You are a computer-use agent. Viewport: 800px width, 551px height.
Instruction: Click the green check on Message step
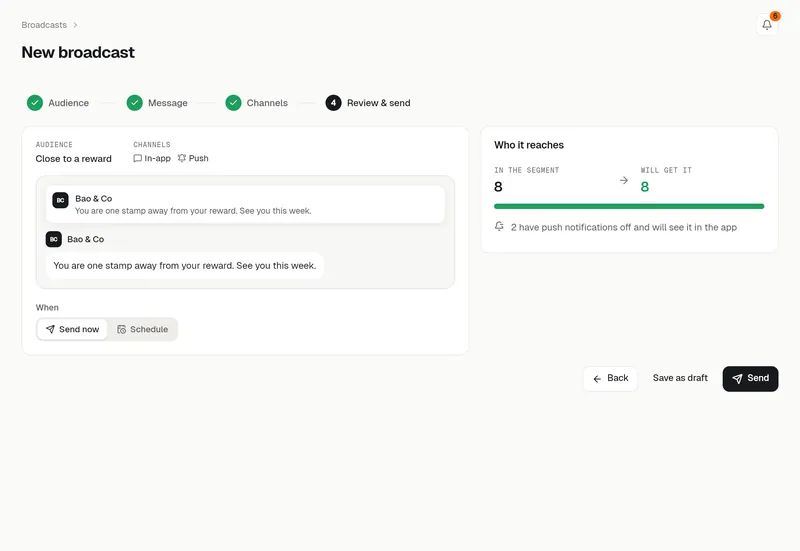click(x=134, y=103)
